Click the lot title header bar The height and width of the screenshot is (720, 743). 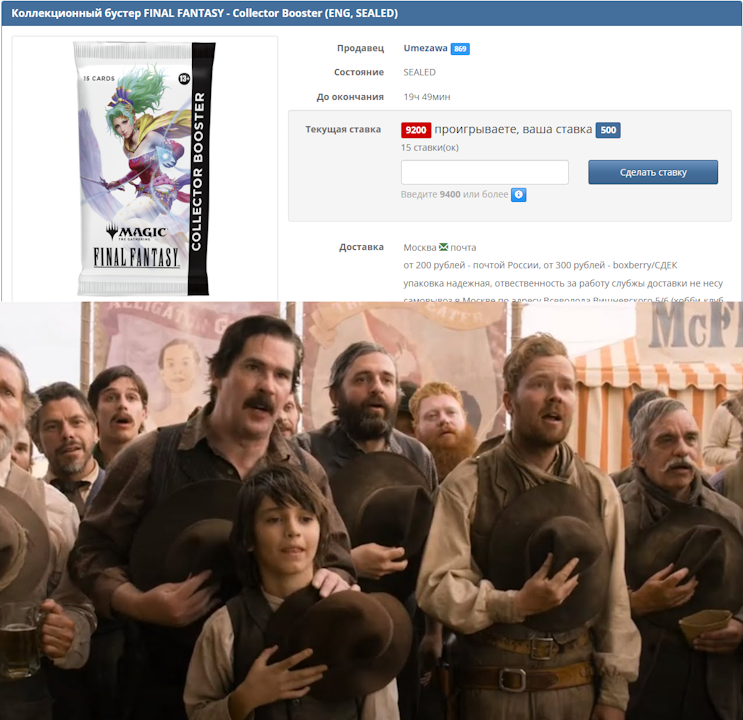tap(371, 14)
